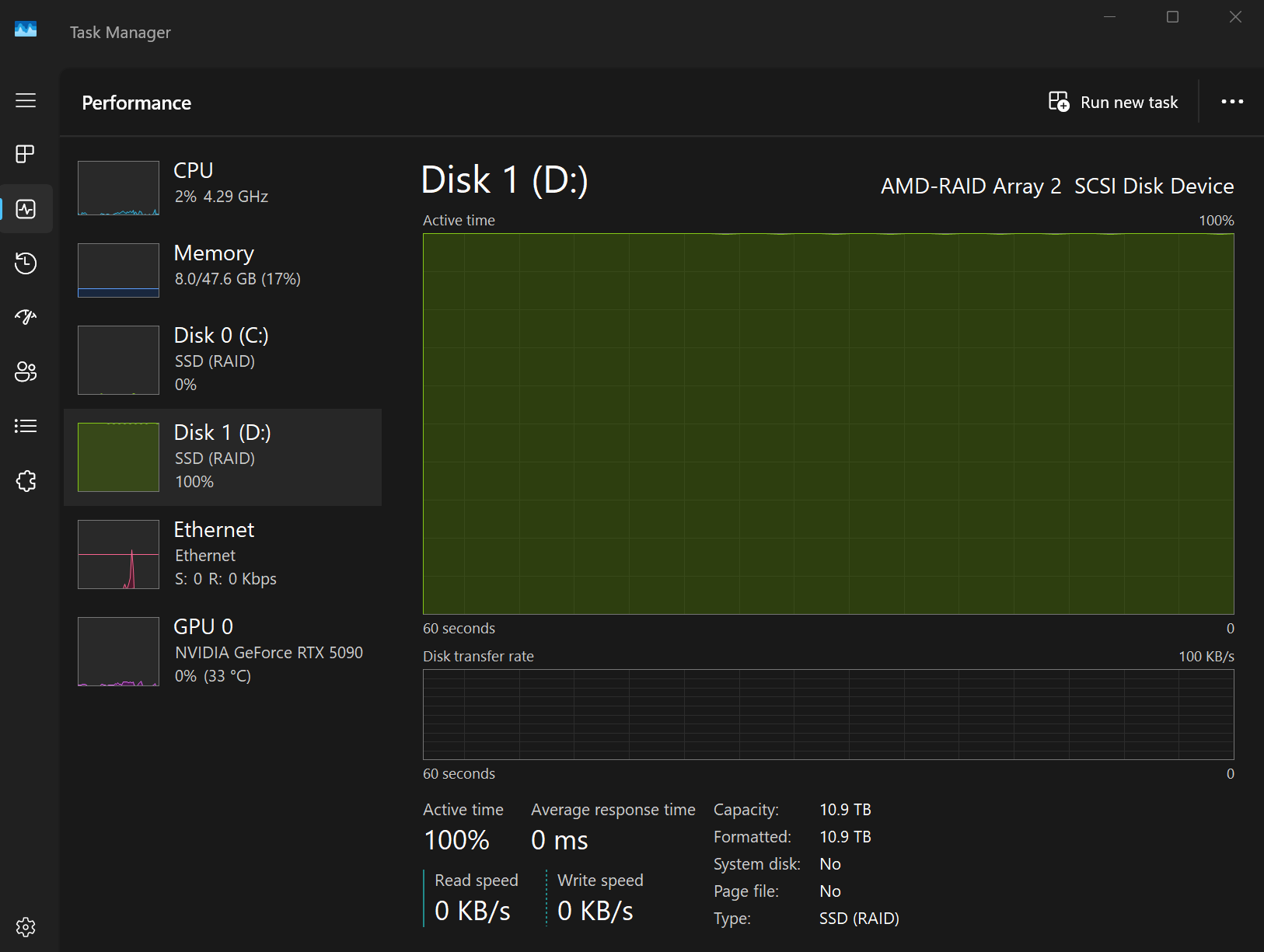Click the Disk 1 active time graph

click(x=829, y=424)
